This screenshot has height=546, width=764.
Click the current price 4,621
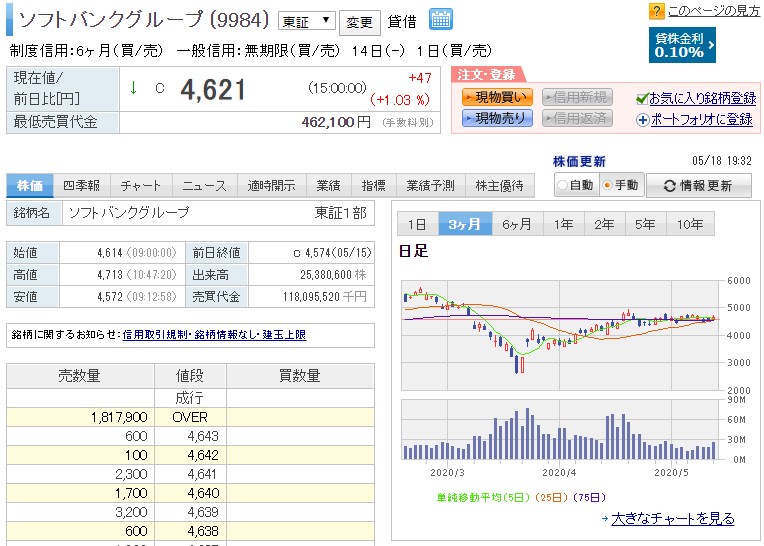coord(213,90)
